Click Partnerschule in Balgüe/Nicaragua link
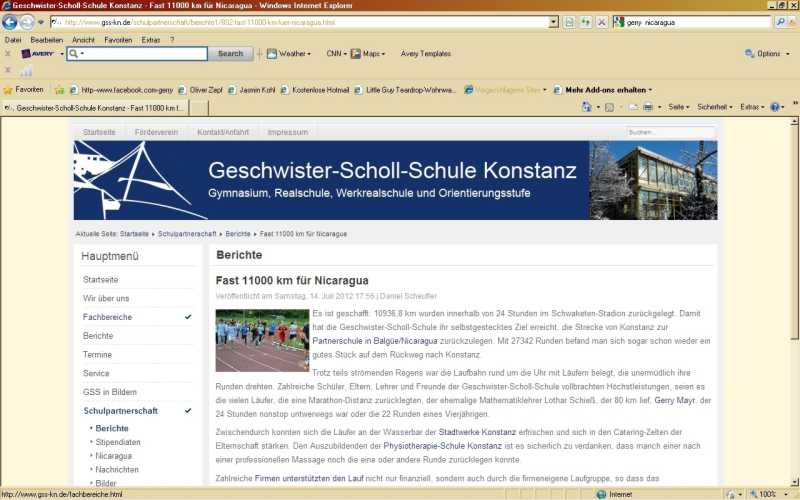This screenshot has width=800, height=500. point(375,340)
